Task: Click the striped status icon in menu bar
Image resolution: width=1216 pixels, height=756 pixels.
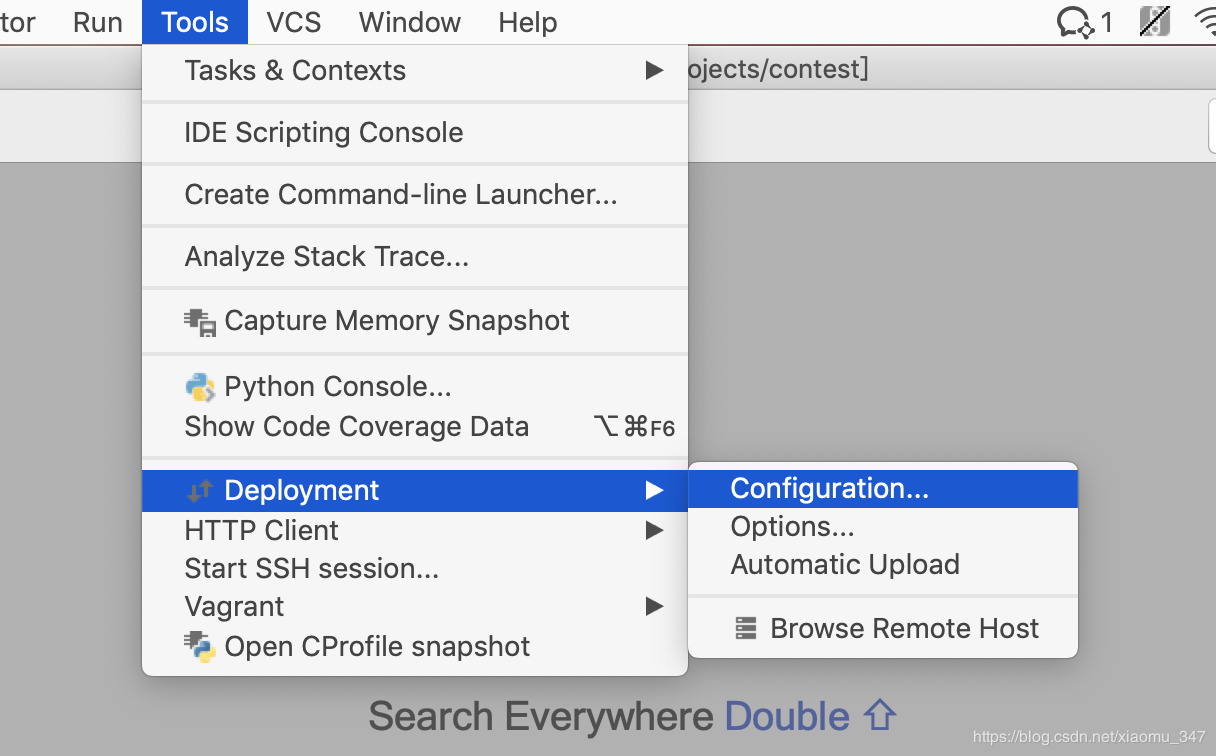Action: [1155, 22]
